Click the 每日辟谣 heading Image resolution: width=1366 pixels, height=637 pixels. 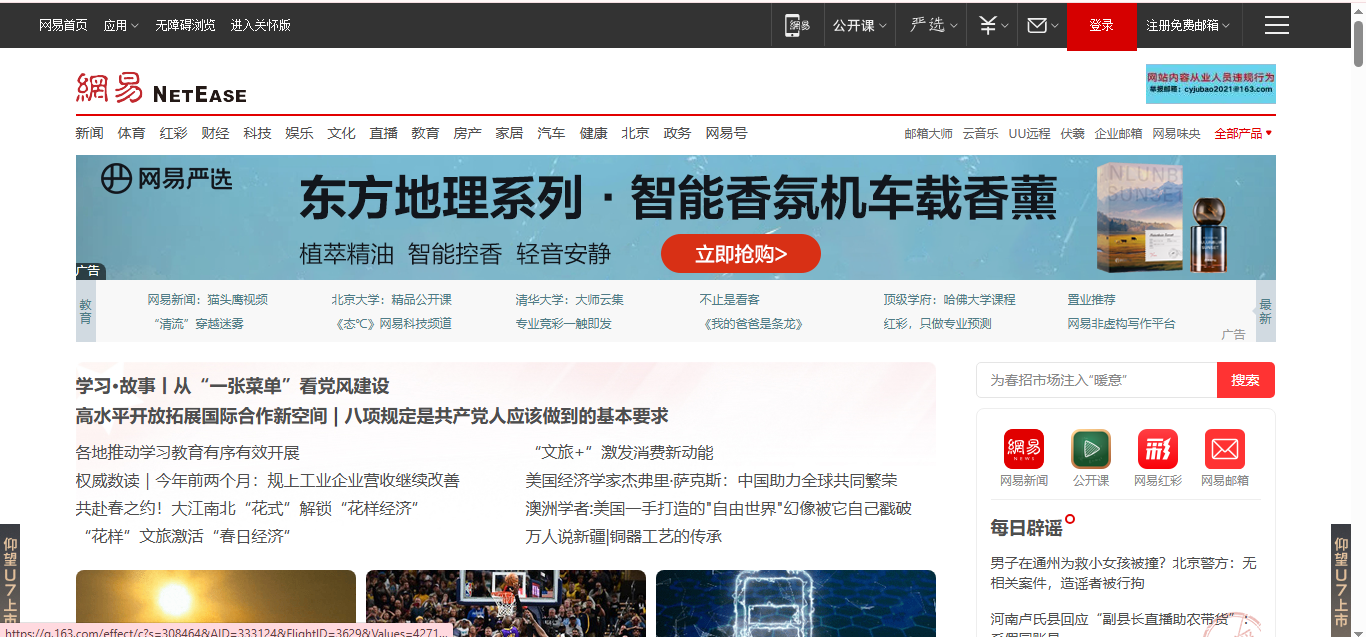point(1026,527)
